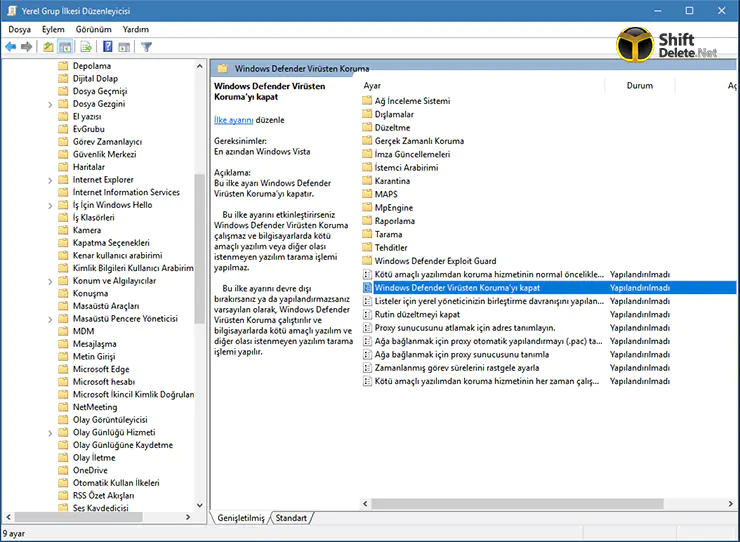This screenshot has width=740, height=542.
Task: Click settings list horizontal scroll right arrow
Action: coord(731,504)
